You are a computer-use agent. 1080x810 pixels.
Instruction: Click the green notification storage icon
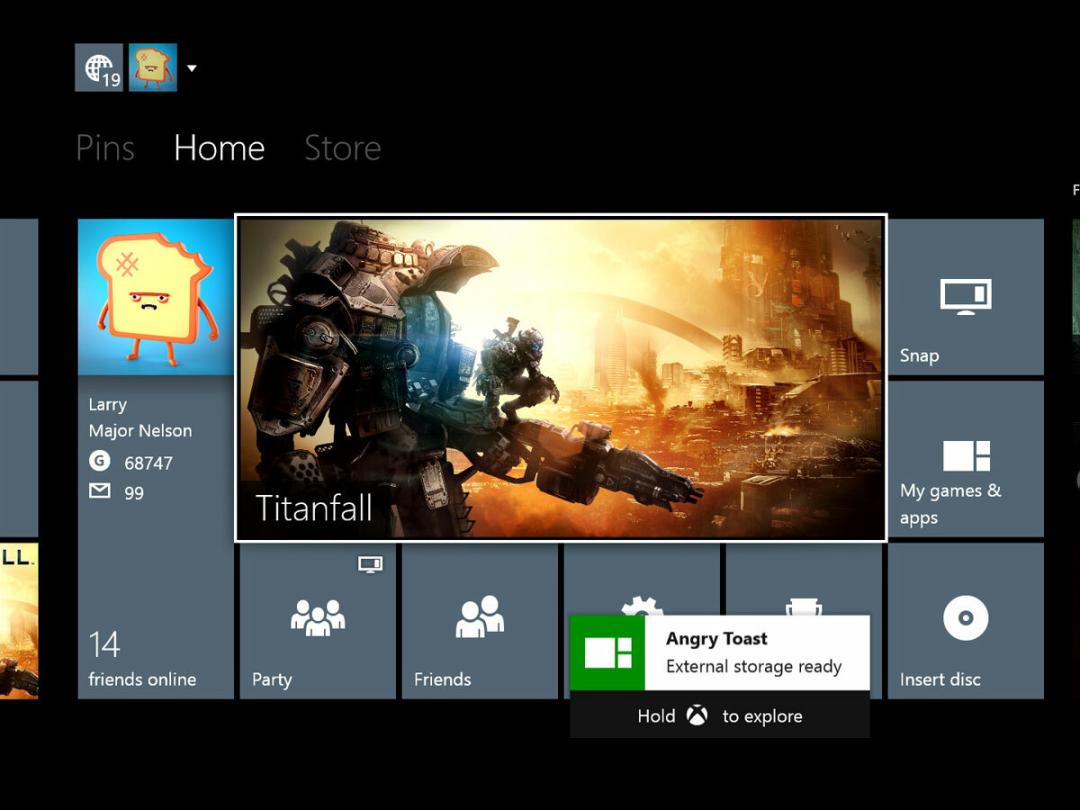(x=608, y=652)
